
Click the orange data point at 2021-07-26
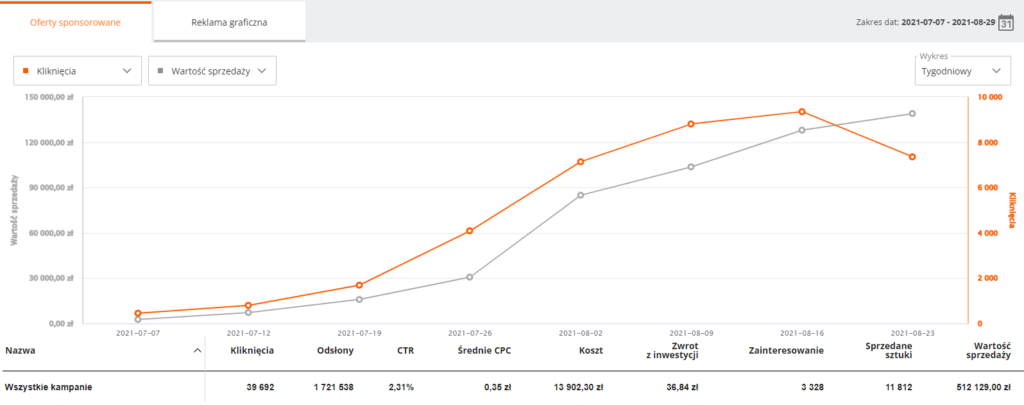[470, 231]
